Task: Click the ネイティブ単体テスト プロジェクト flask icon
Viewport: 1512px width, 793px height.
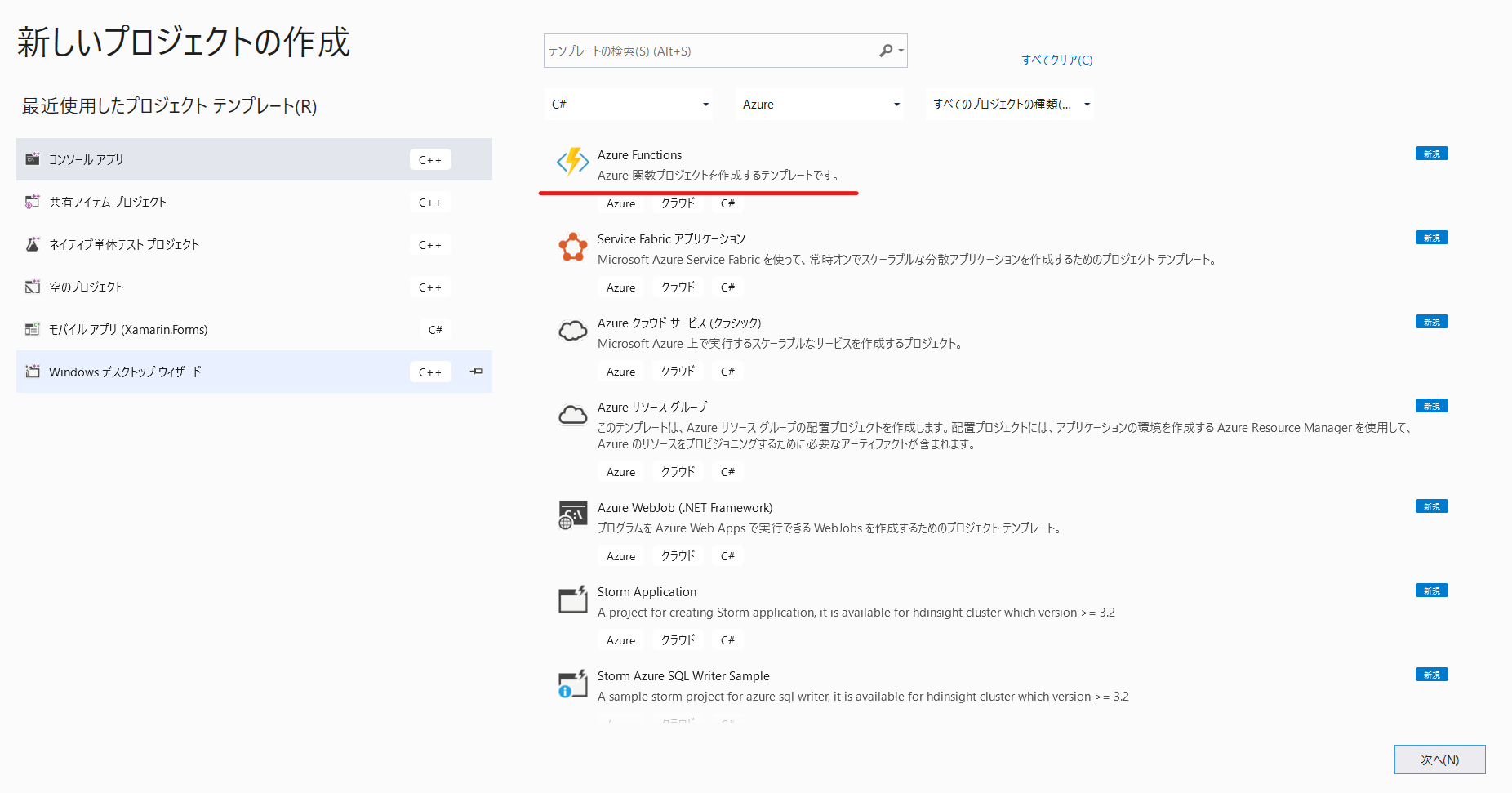Action: point(33,244)
